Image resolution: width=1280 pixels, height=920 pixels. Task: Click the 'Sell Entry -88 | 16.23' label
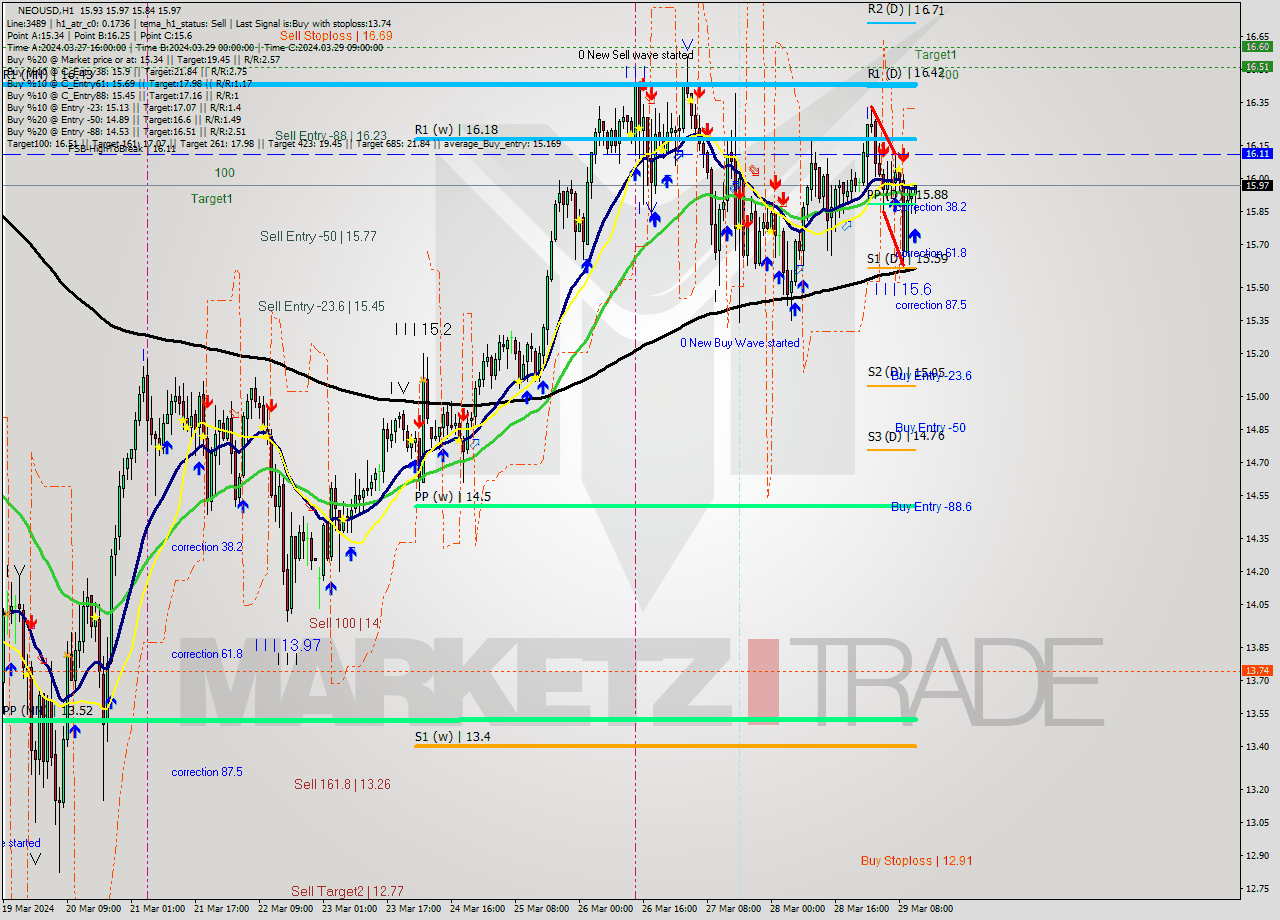click(x=331, y=136)
